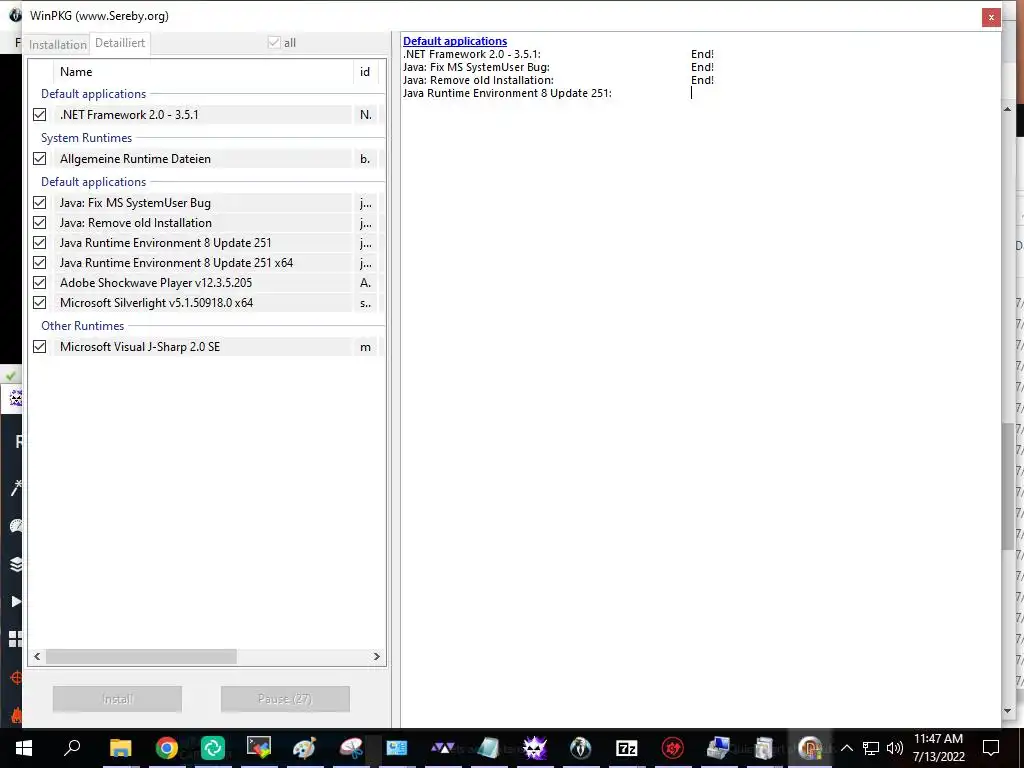Click log panel scrollbar up arrow
This screenshot has height=768, width=1024.
(1007, 109)
